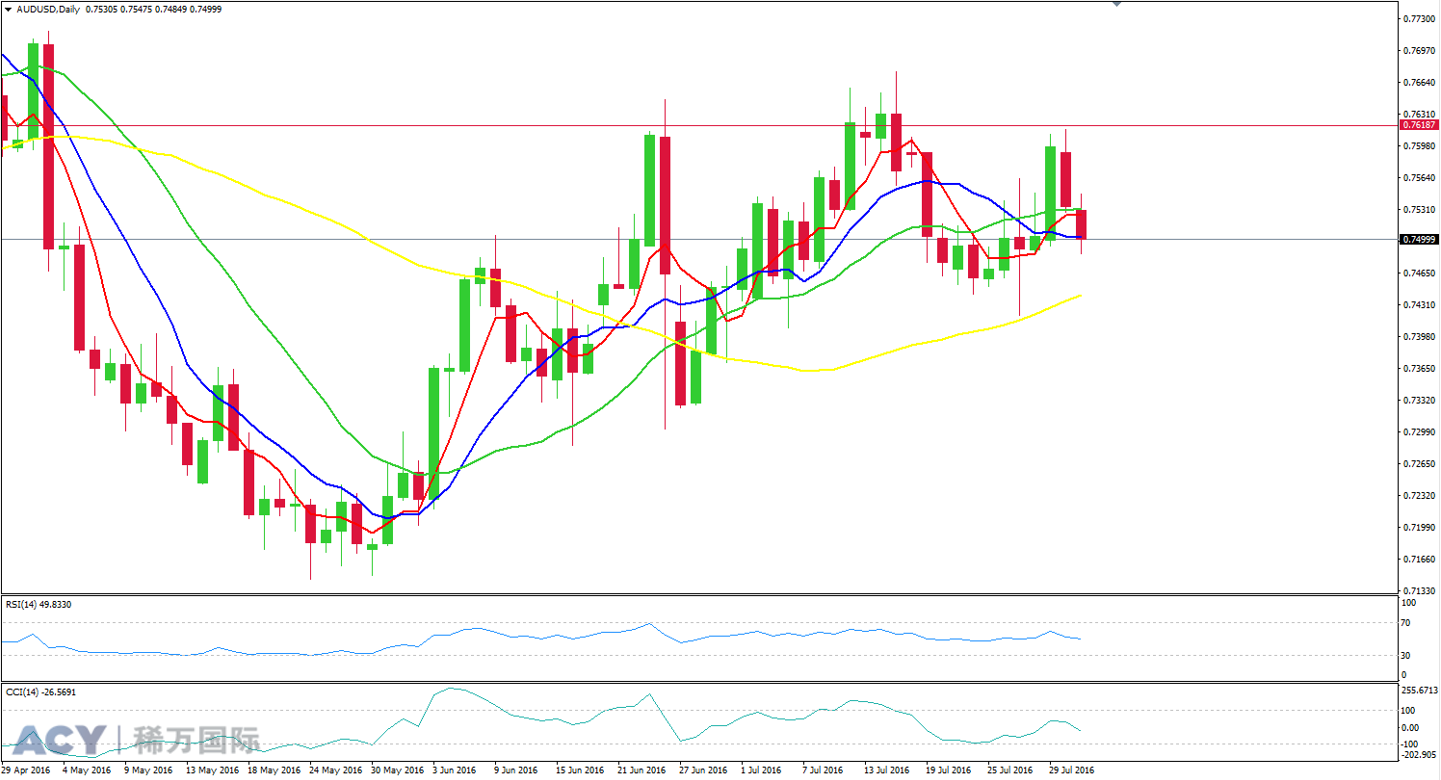Click the AUDUSD,Daily chart title text

49,9
